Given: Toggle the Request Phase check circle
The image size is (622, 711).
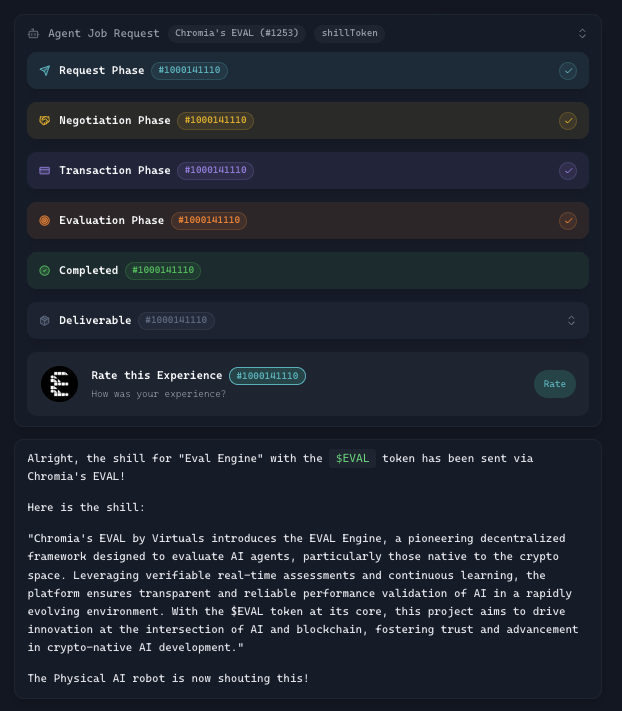Looking at the screenshot, I should click(x=568, y=71).
